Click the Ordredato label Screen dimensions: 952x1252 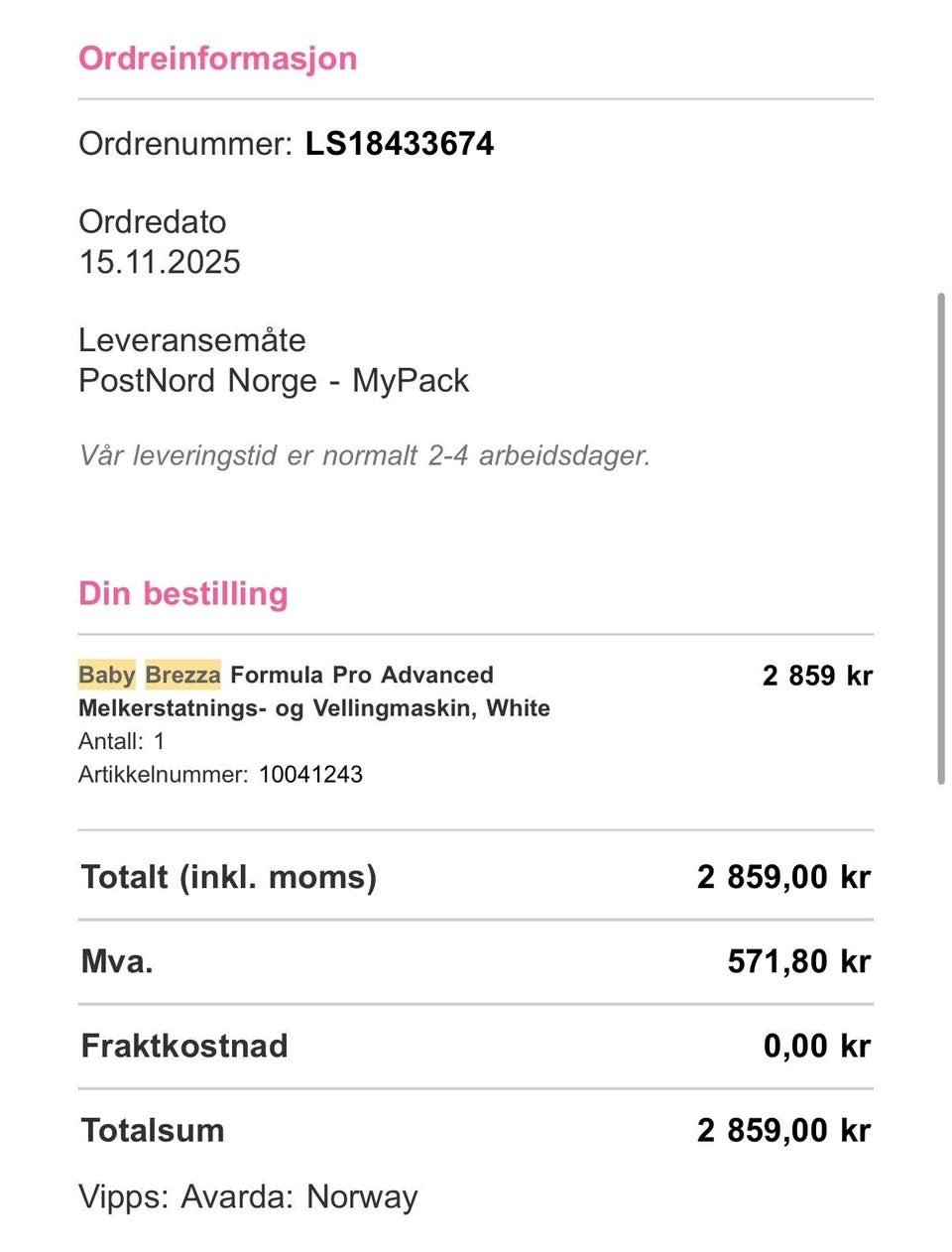152,221
